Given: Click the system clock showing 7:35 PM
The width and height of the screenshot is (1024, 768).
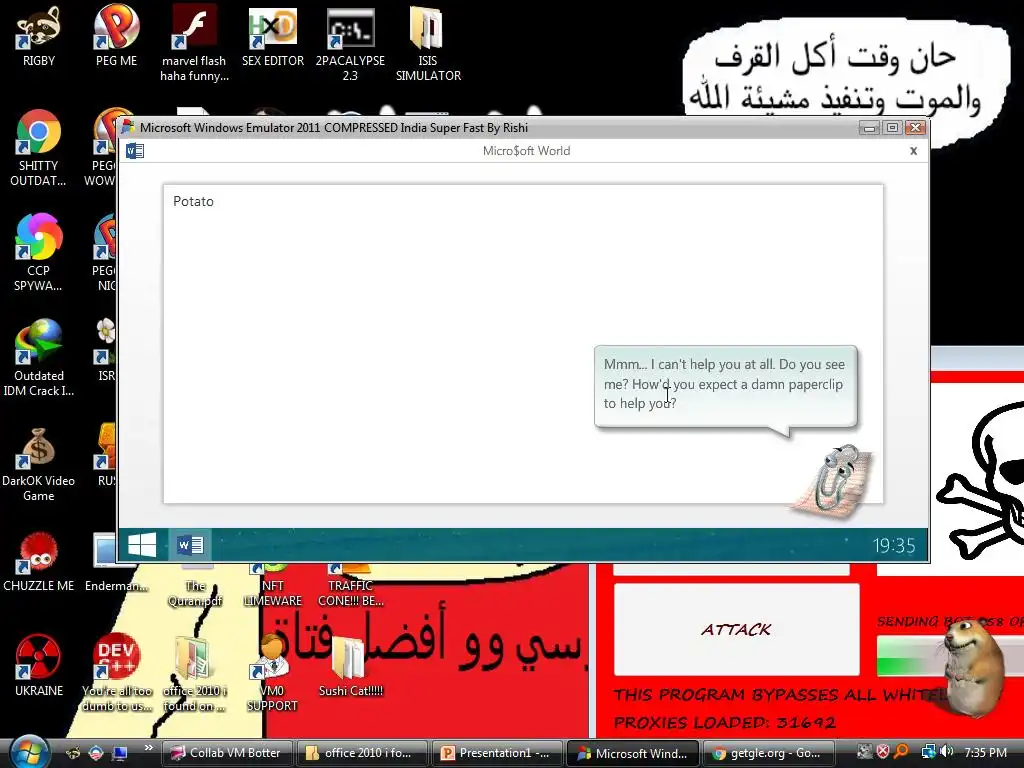Looking at the screenshot, I should click(985, 752).
